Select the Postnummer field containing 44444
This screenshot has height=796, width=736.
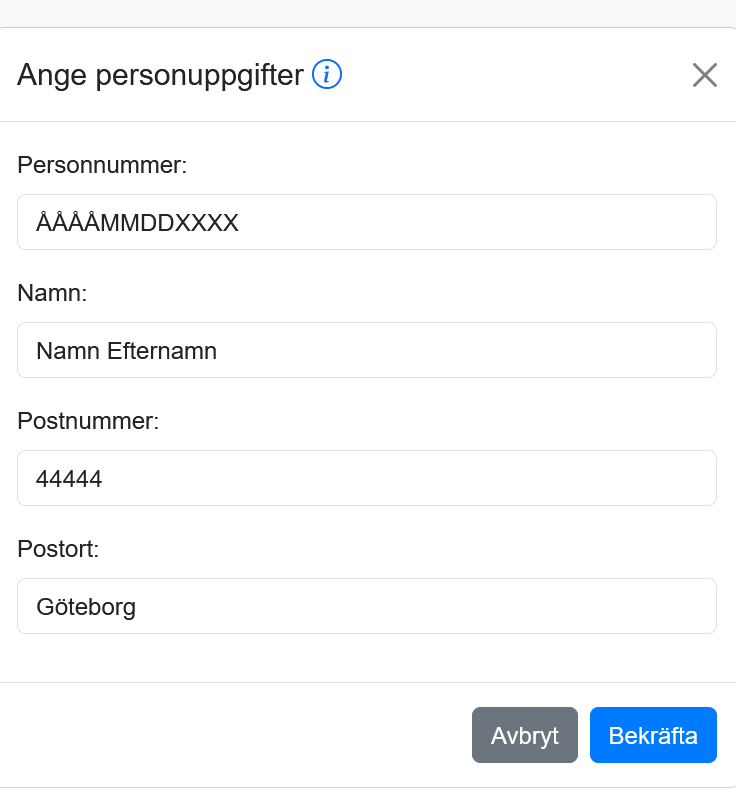coord(367,478)
